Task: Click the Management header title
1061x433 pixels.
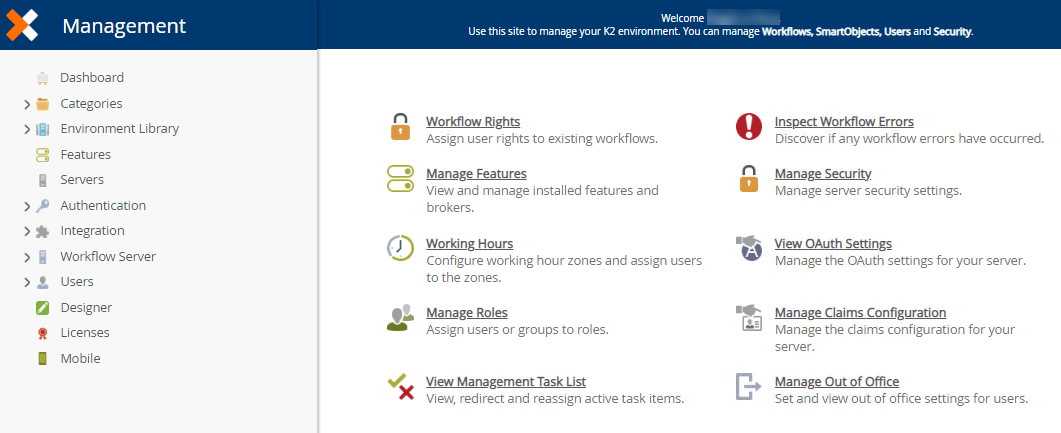Action: (x=124, y=26)
